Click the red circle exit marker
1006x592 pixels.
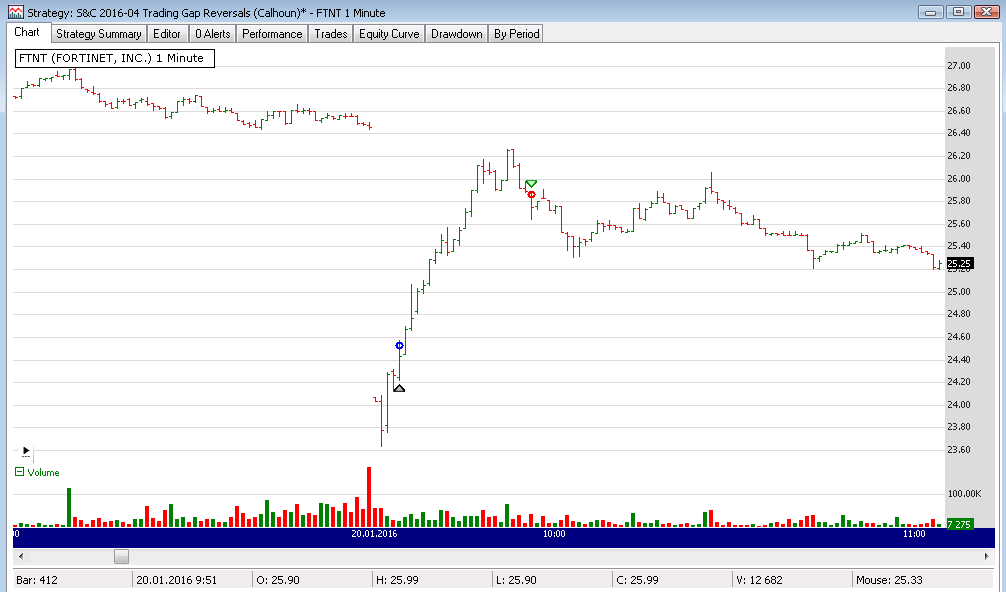[x=532, y=194]
